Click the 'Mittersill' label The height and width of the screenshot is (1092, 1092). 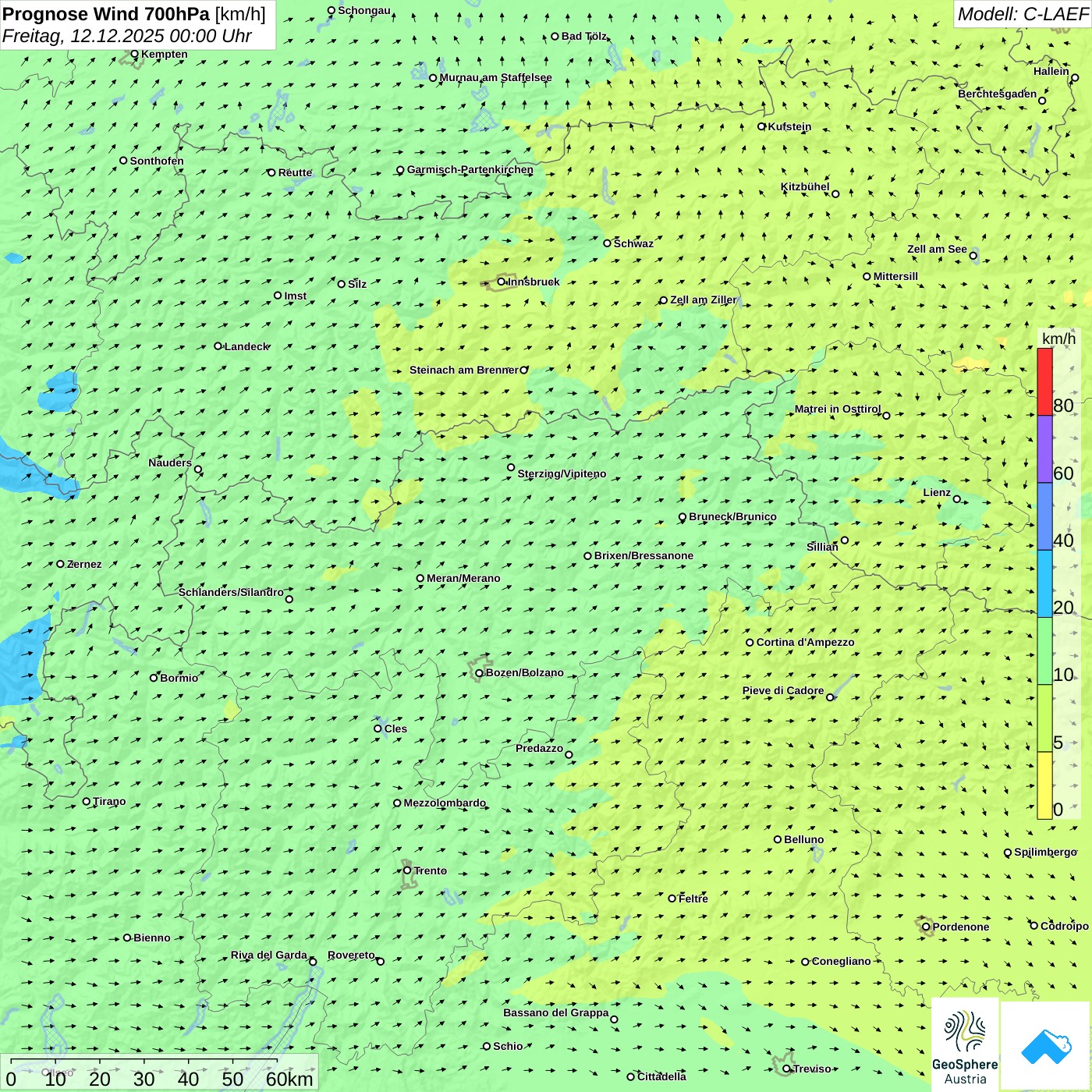[x=896, y=276]
